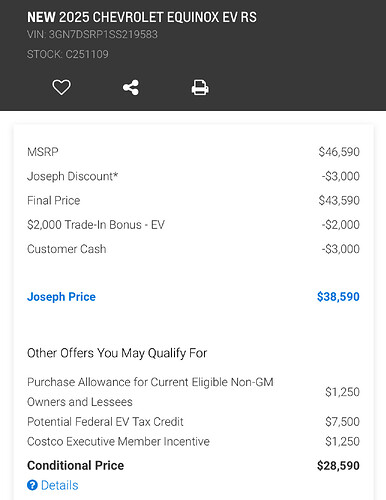Click the vehicle title Chevrolet Equinox EV RS
The width and height of the screenshot is (386, 500).
click(142, 17)
